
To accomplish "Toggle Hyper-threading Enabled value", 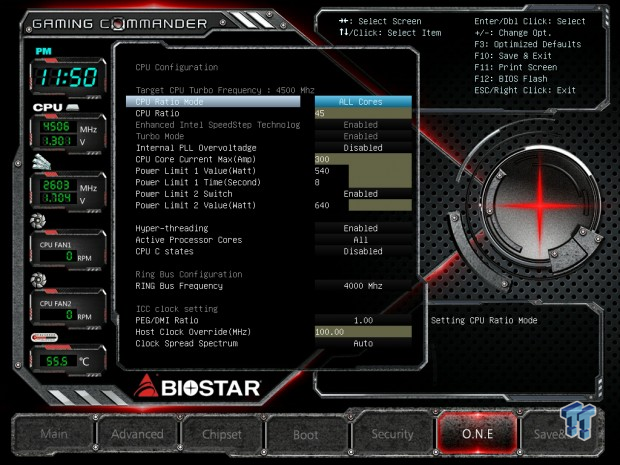I will click(x=363, y=228).
